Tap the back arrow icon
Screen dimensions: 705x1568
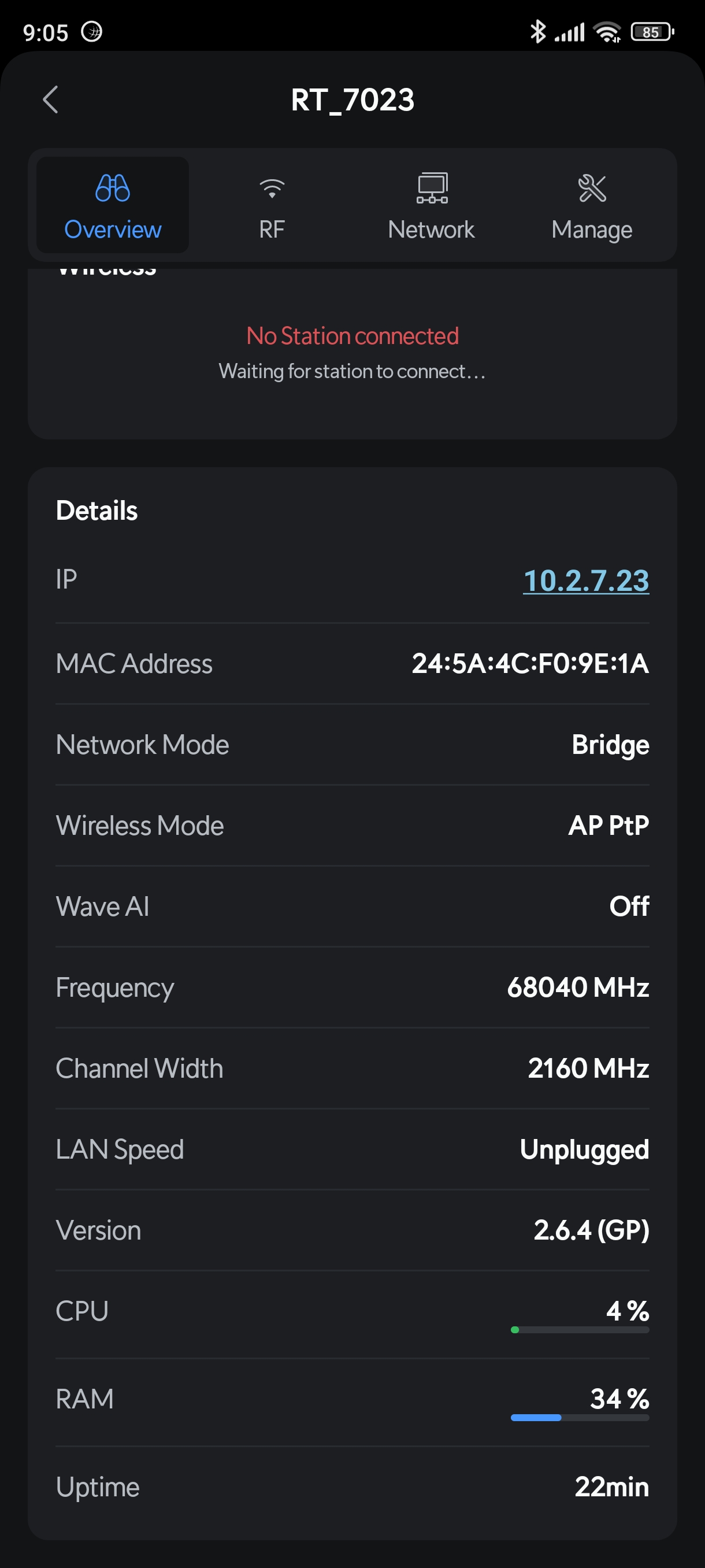51,99
